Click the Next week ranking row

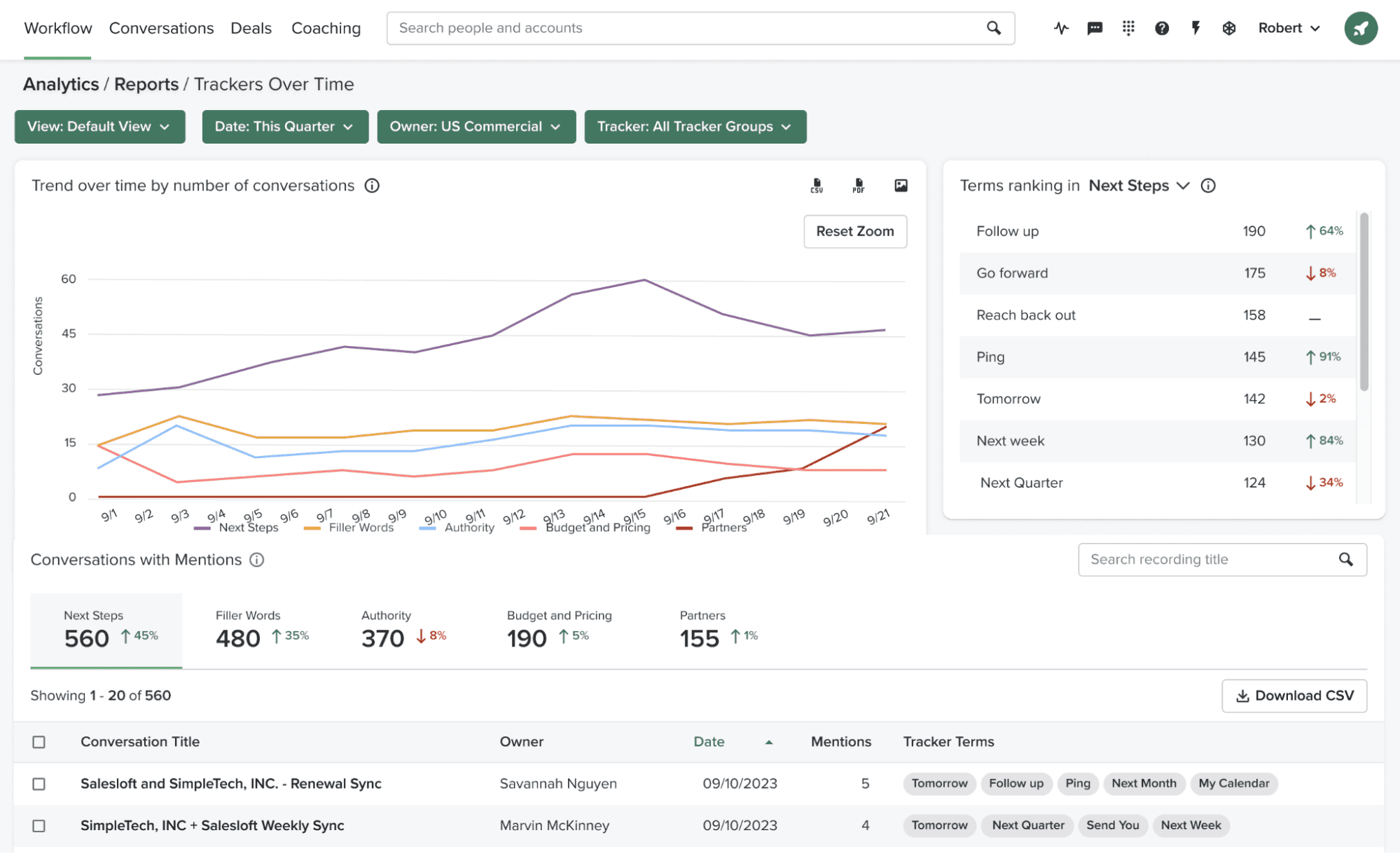coord(1158,441)
